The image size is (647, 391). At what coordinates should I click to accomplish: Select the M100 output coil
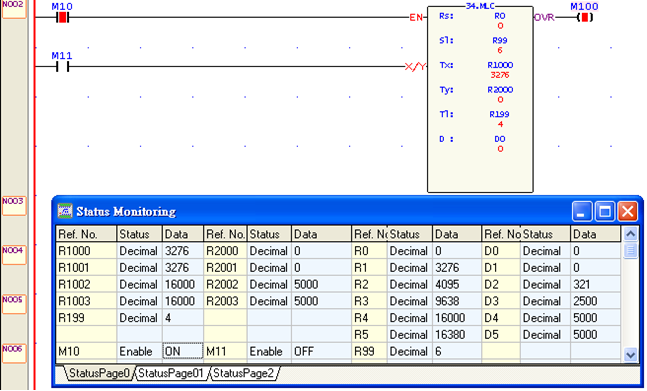coord(585,17)
